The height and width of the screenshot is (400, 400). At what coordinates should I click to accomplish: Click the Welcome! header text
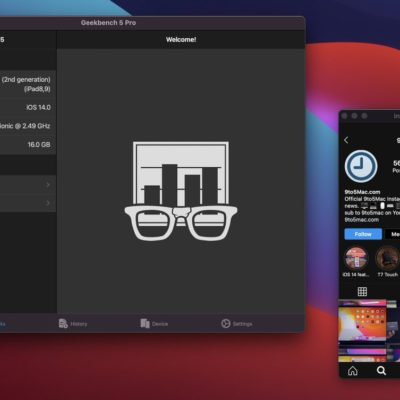click(x=181, y=39)
